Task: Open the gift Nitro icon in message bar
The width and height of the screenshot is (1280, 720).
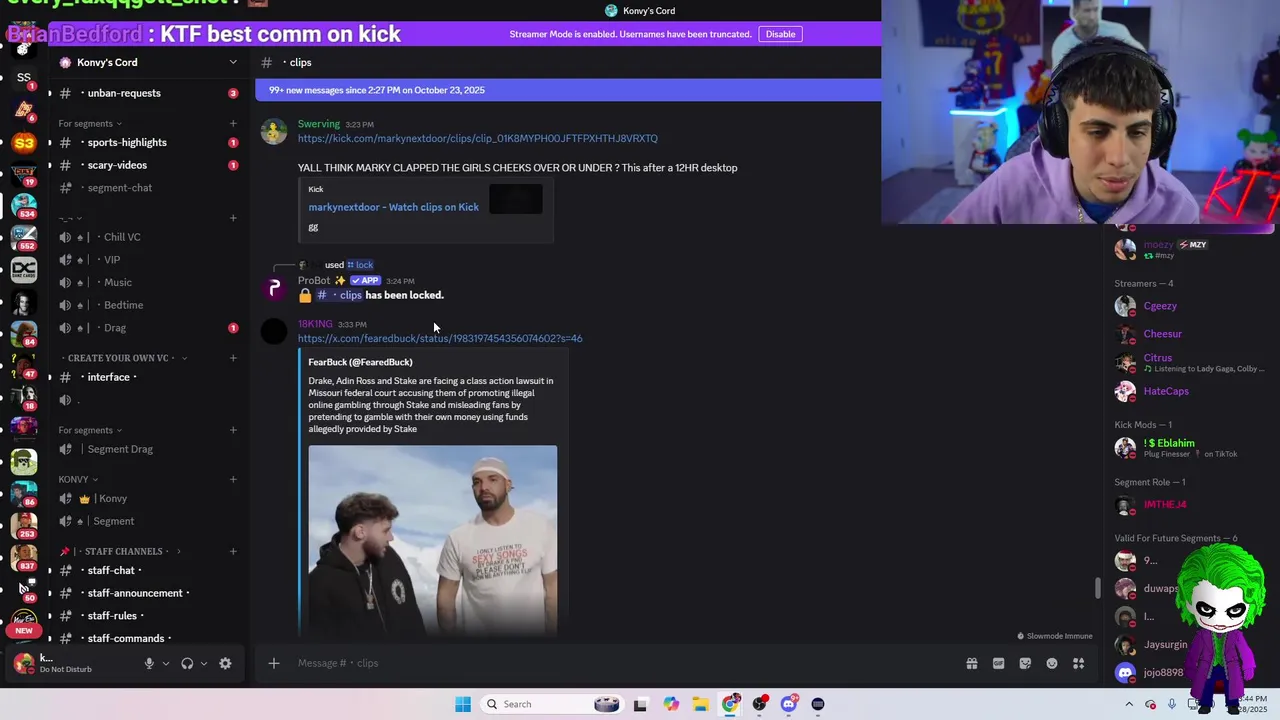Action: 971,663
